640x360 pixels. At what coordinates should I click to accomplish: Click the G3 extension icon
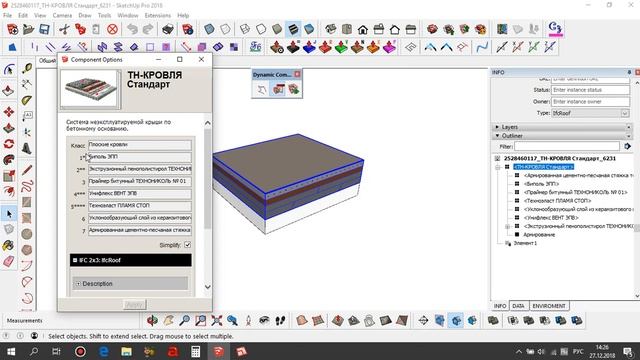pos(555,29)
